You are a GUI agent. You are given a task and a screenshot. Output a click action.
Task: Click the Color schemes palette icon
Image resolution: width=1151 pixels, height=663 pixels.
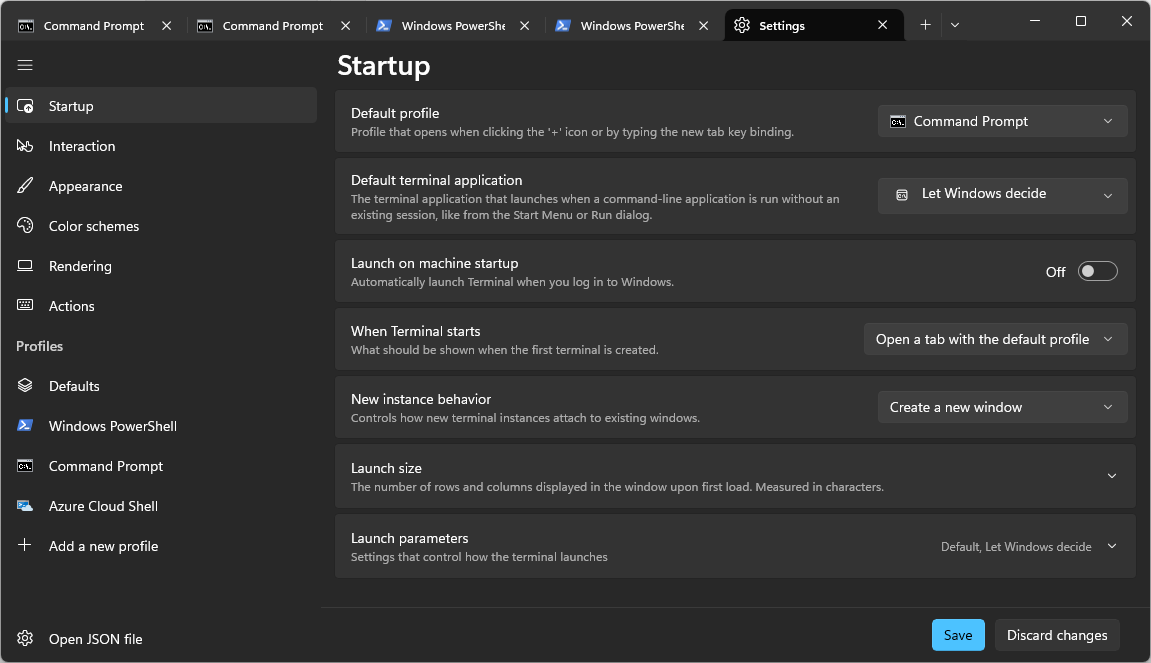click(26, 226)
